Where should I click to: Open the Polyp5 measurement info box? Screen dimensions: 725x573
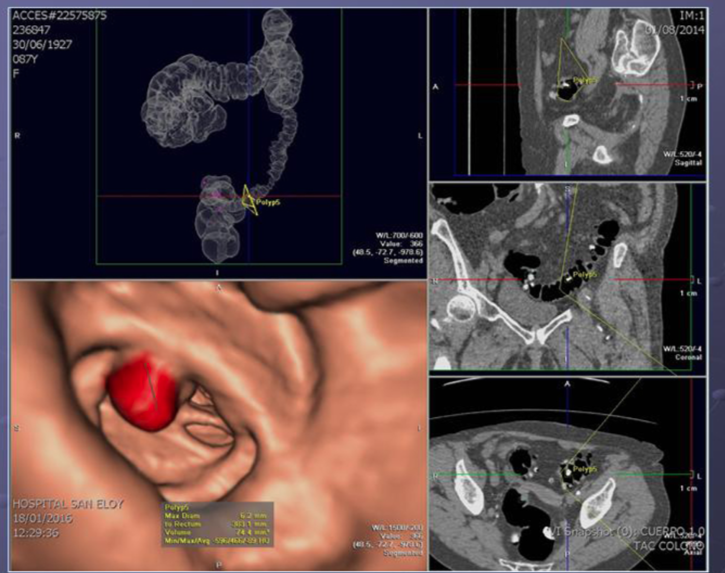click(x=216, y=526)
